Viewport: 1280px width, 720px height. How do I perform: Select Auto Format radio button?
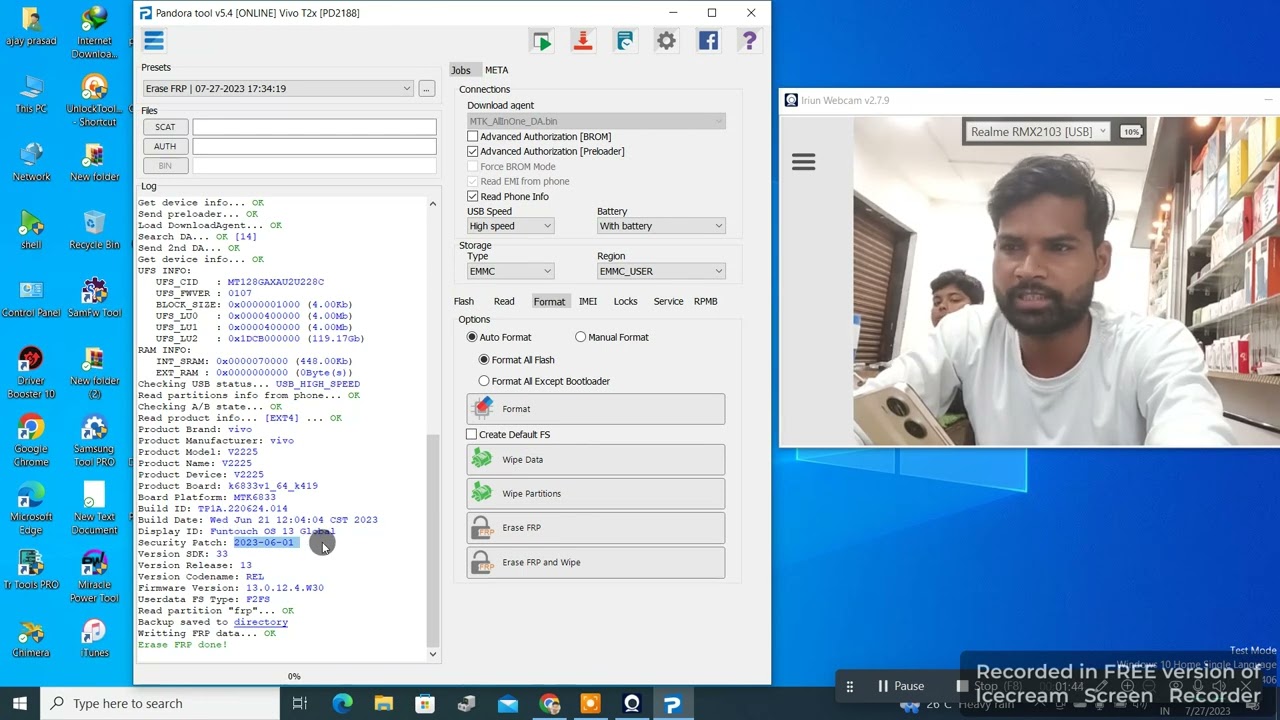(x=472, y=337)
